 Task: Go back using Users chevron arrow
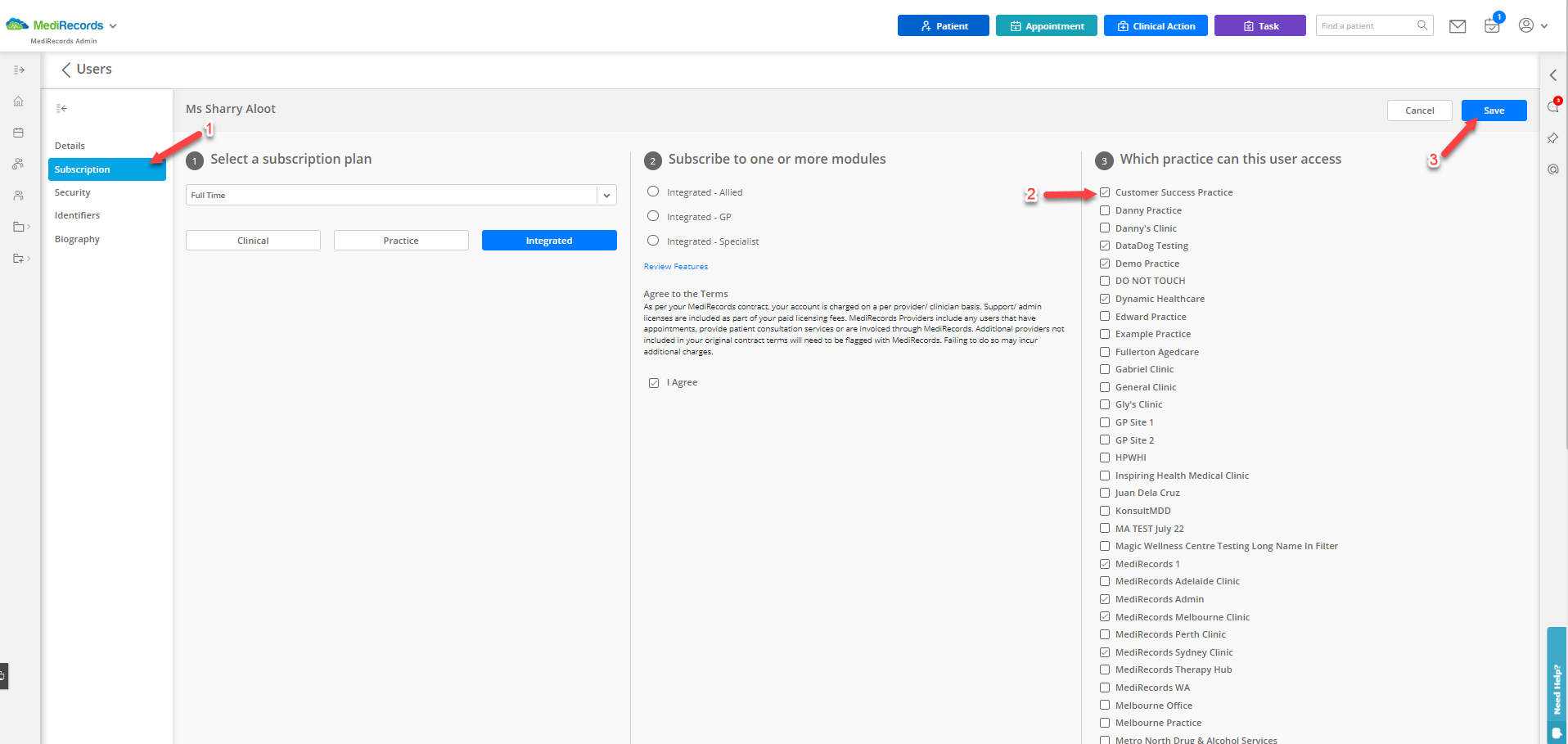click(x=65, y=70)
